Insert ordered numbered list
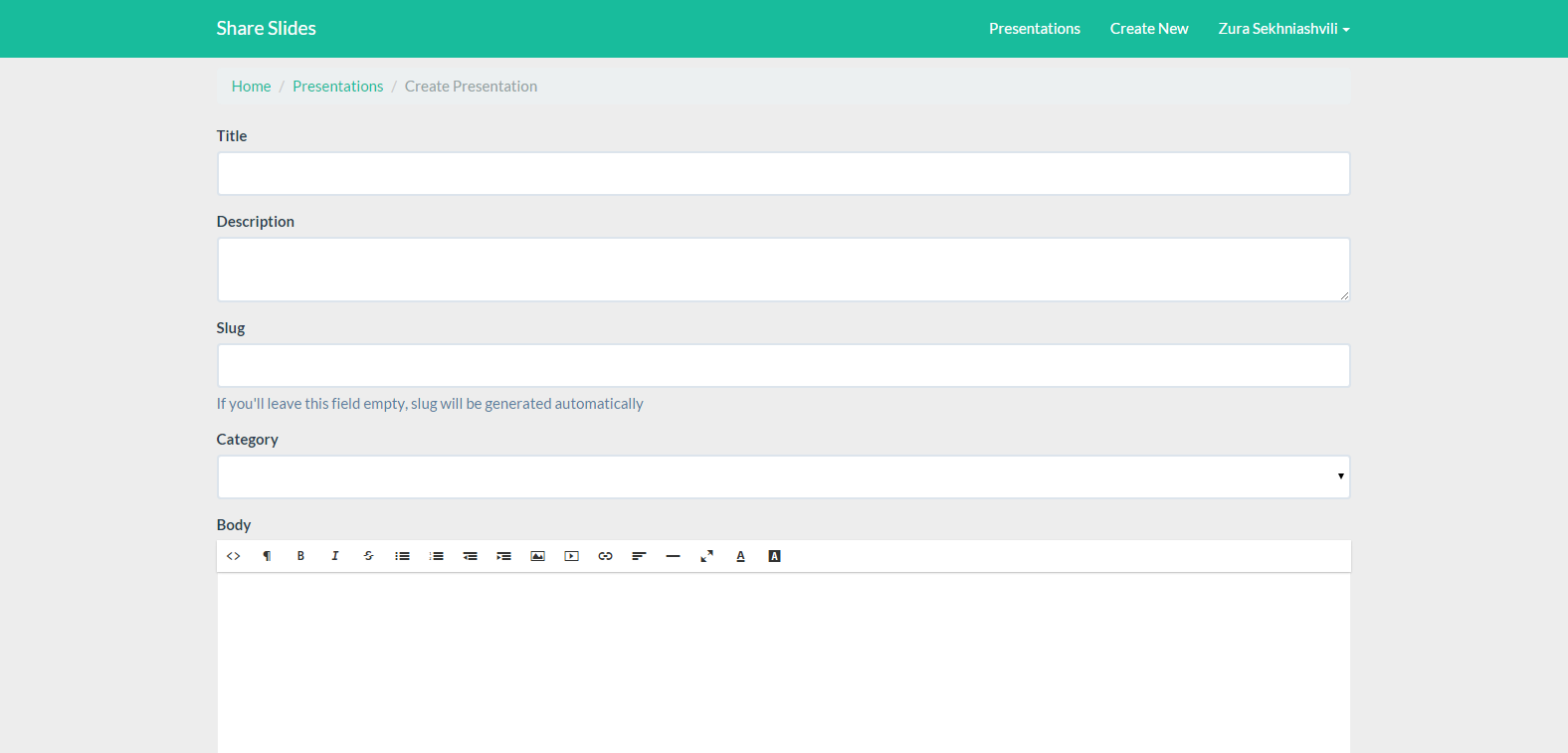Image resolution: width=1568 pixels, height=753 pixels. click(436, 556)
